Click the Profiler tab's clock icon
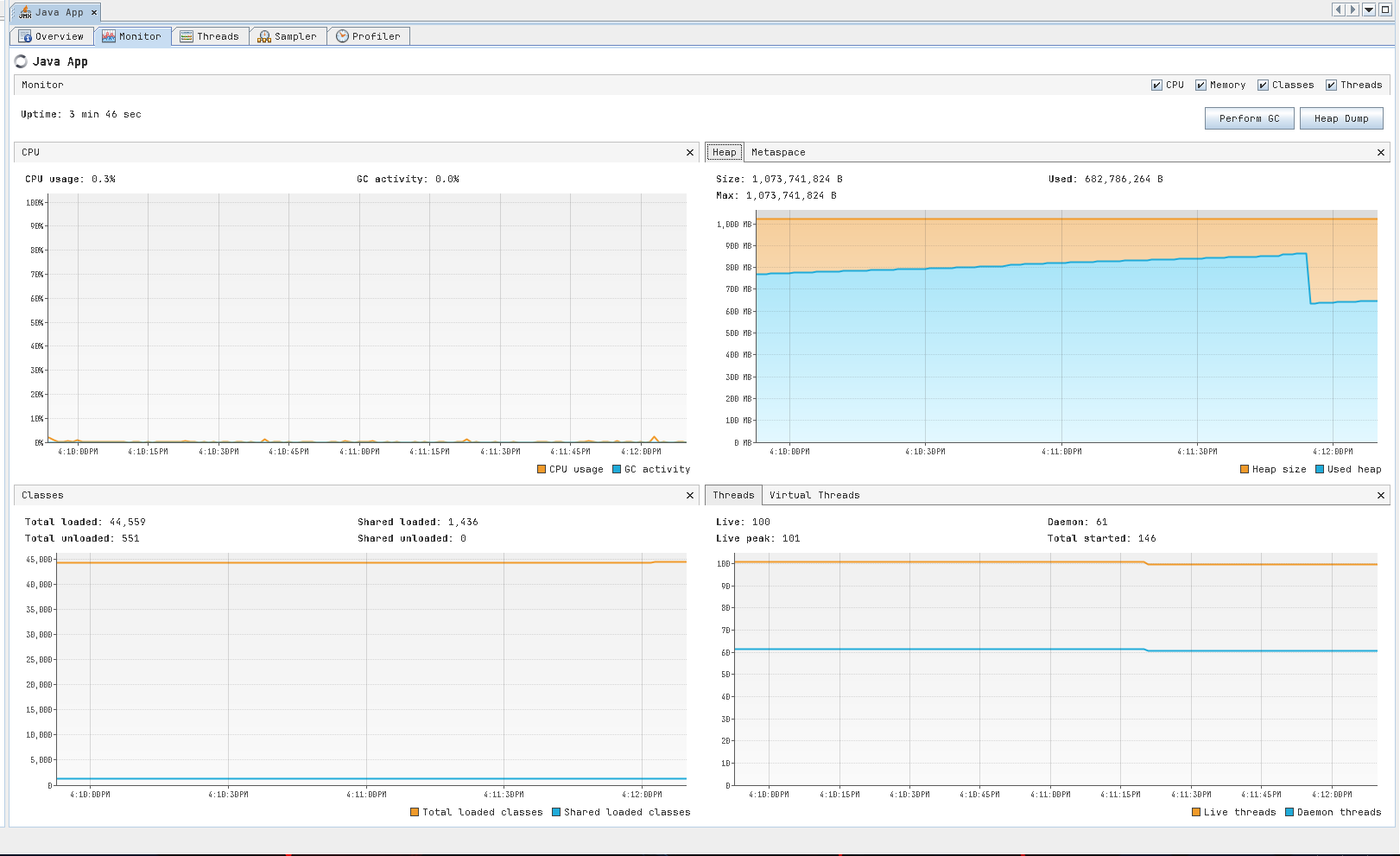The width and height of the screenshot is (1400, 856). click(x=340, y=36)
